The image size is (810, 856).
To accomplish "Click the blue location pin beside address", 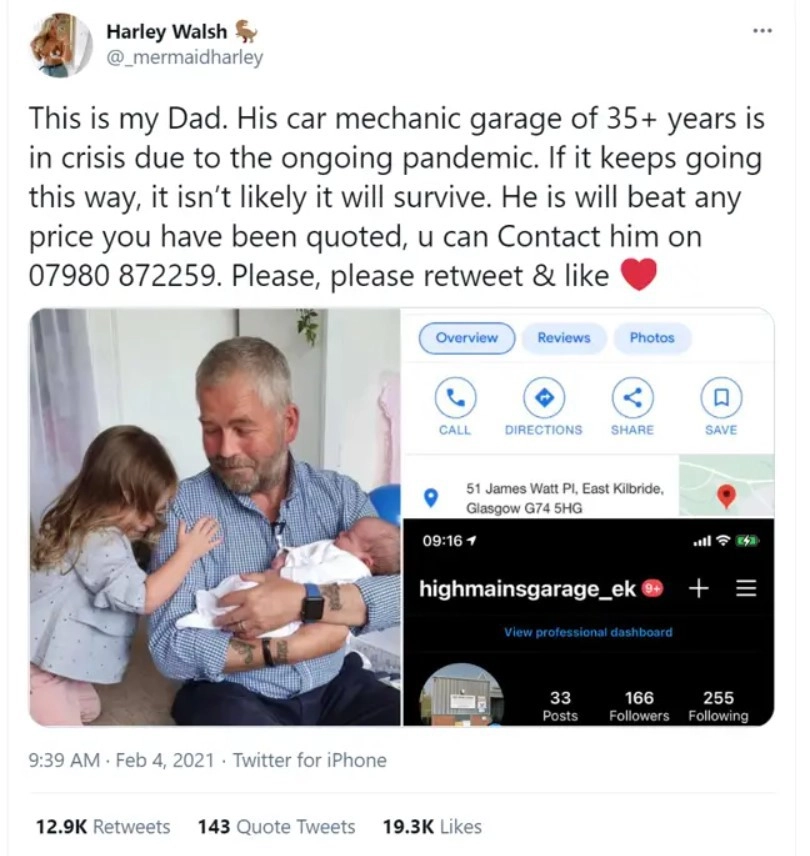I will point(433,497).
